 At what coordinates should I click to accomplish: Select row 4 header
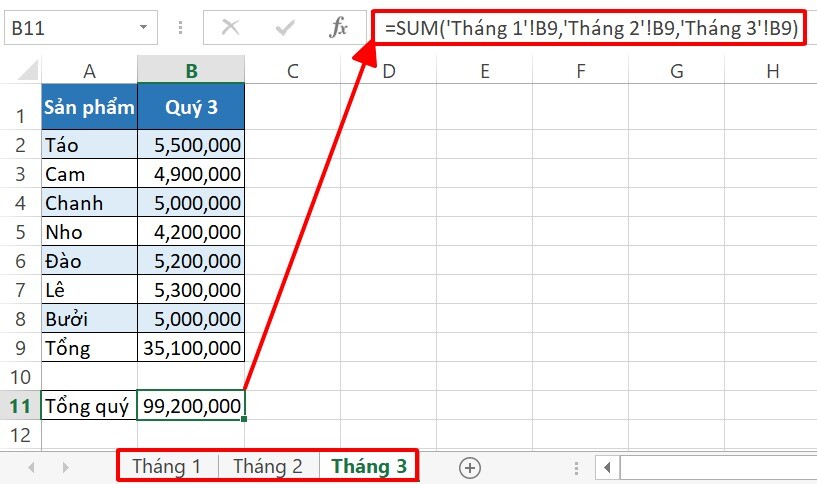(20, 203)
